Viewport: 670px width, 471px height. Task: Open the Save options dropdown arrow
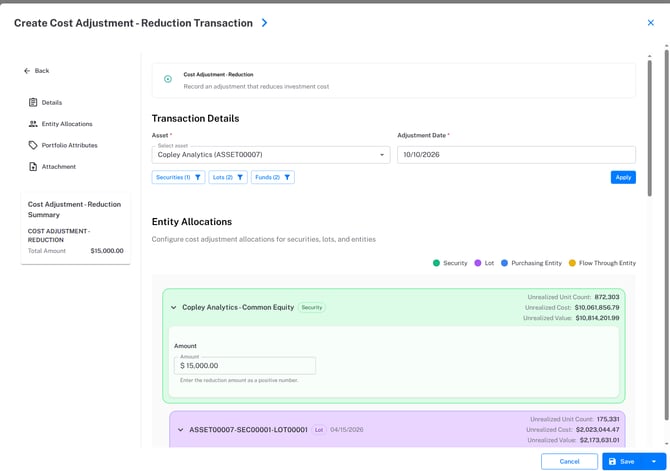coord(654,461)
